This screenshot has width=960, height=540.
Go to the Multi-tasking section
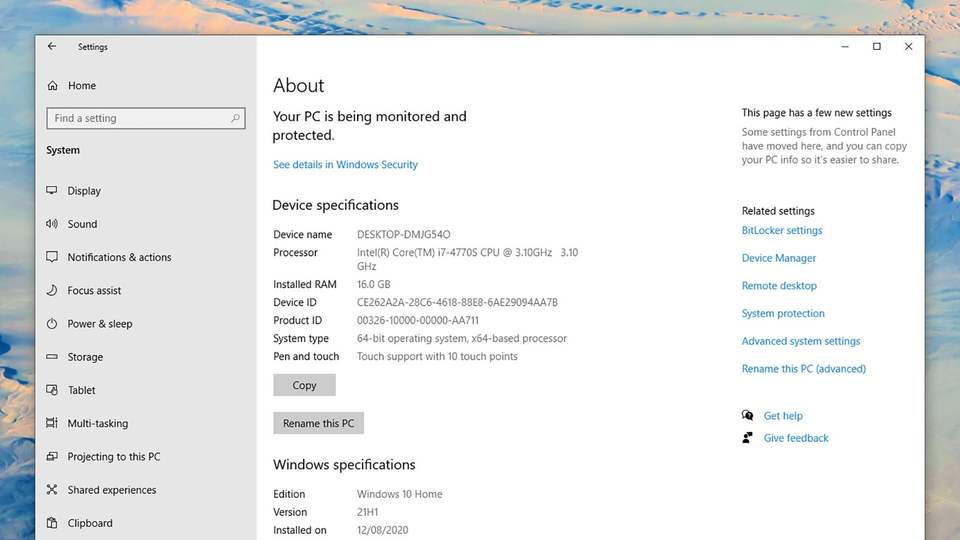(98, 423)
